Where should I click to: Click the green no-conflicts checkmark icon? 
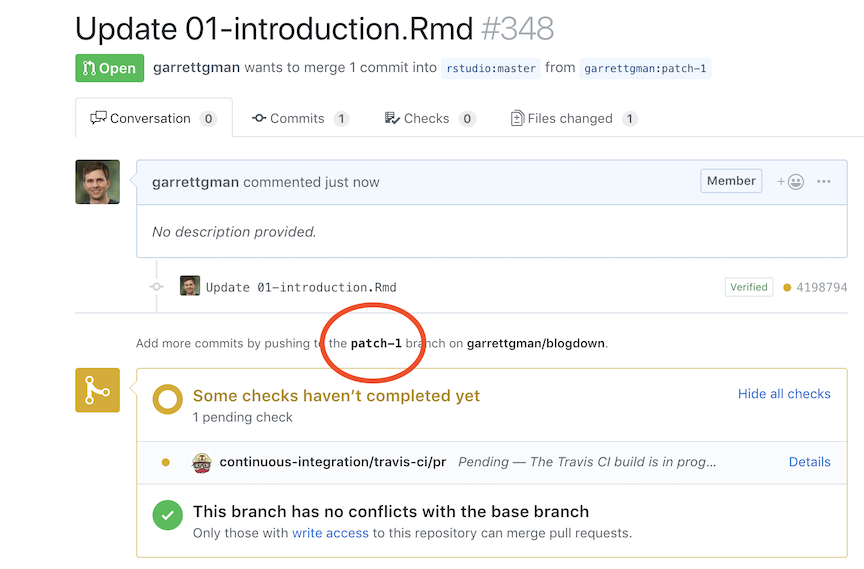(167, 515)
